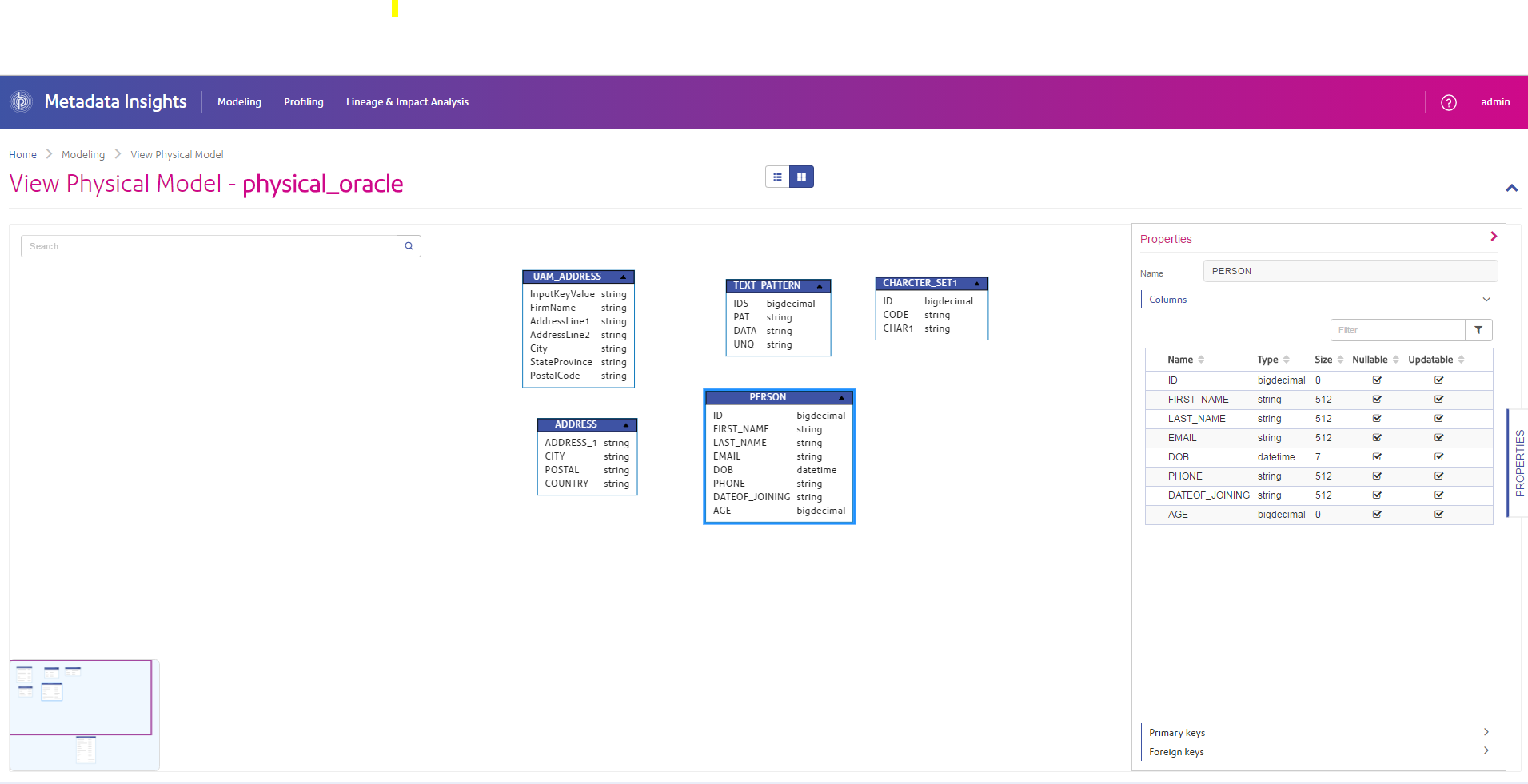Open the Help icon in the top bar
Image resolution: width=1528 pixels, height=784 pixels.
click(x=1447, y=102)
